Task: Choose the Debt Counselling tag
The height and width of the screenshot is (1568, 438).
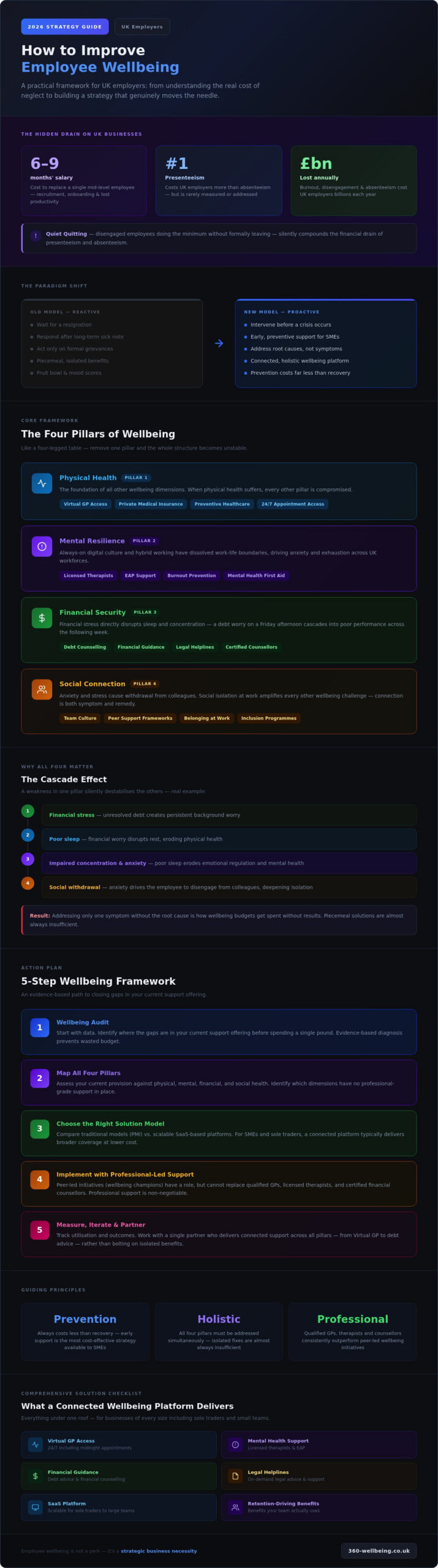Action: pyautogui.click(x=85, y=647)
